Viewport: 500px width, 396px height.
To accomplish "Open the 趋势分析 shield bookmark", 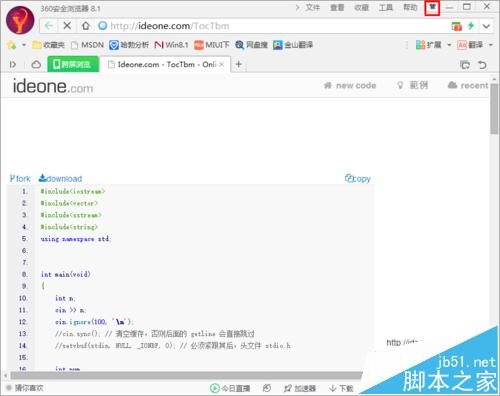I will click(129, 45).
